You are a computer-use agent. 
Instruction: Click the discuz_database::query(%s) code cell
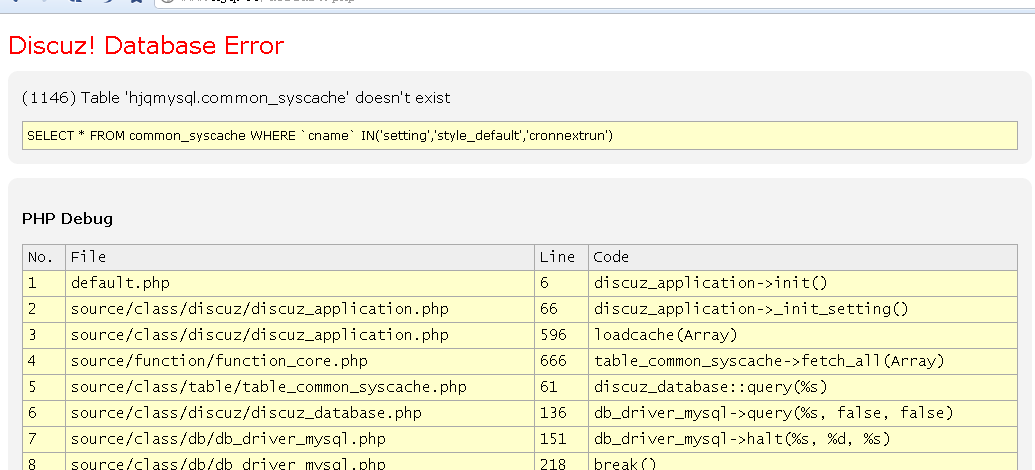click(x=711, y=387)
